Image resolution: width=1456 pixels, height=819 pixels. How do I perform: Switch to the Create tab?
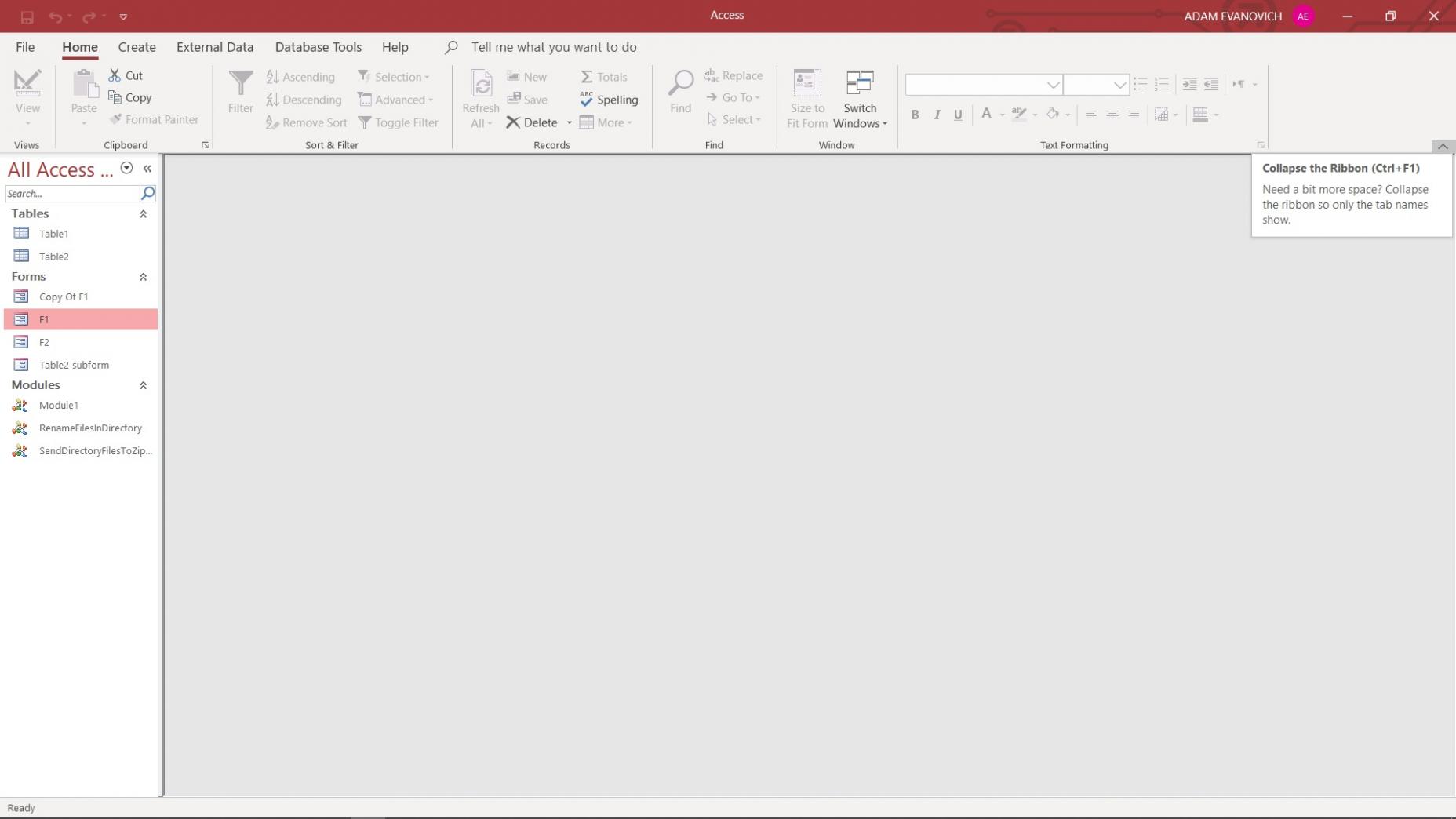pos(136,47)
